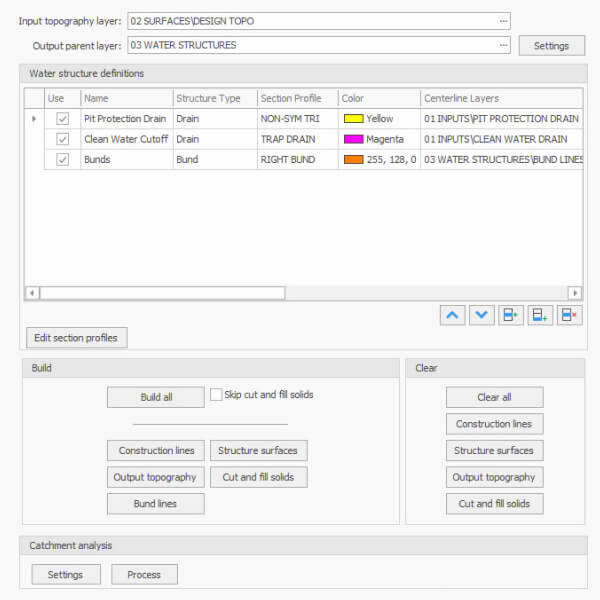Sort by the Name column header
The image size is (600, 600).
[127, 98]
